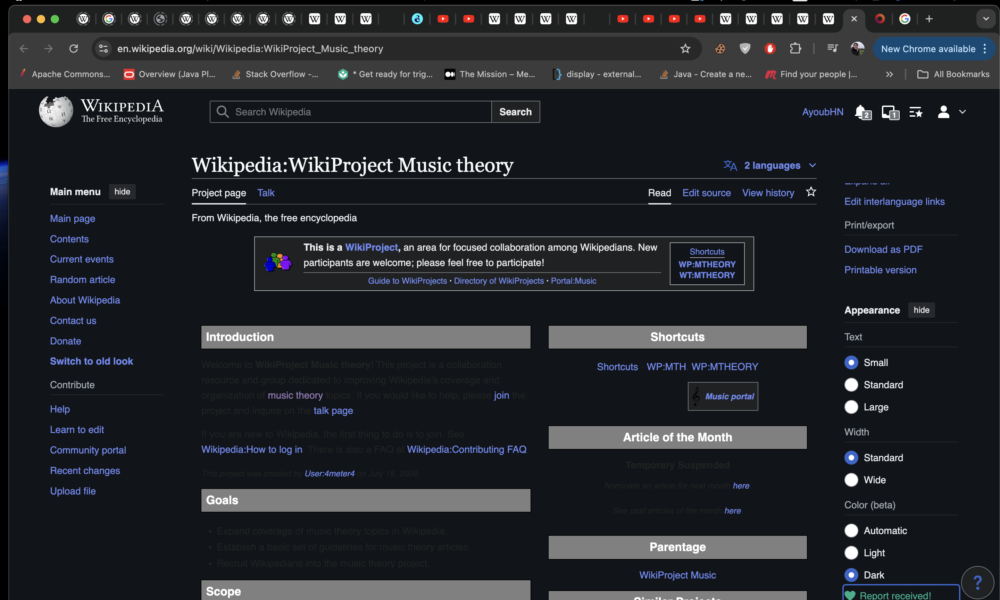Click the Wikipedia globe logo
1000x600 pixels.
[55, 111]
